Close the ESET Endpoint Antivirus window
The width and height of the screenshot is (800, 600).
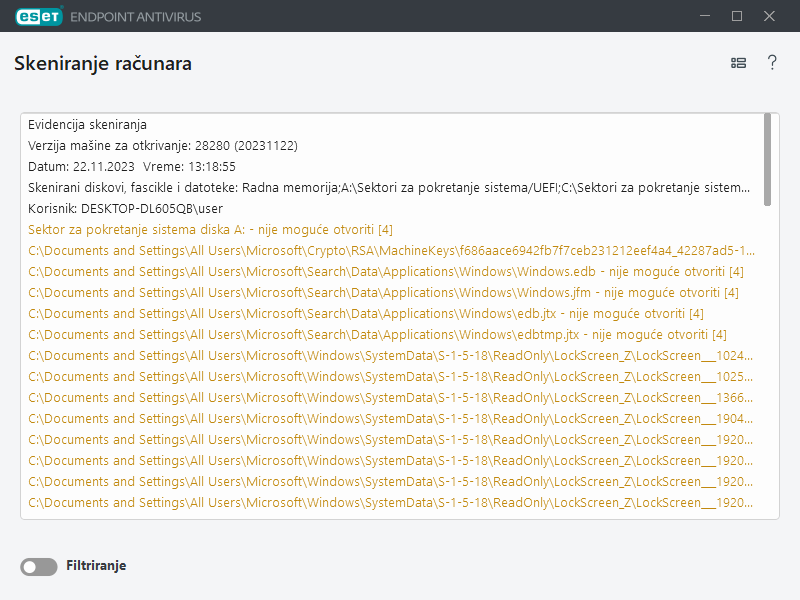click(x=769, y=16)
